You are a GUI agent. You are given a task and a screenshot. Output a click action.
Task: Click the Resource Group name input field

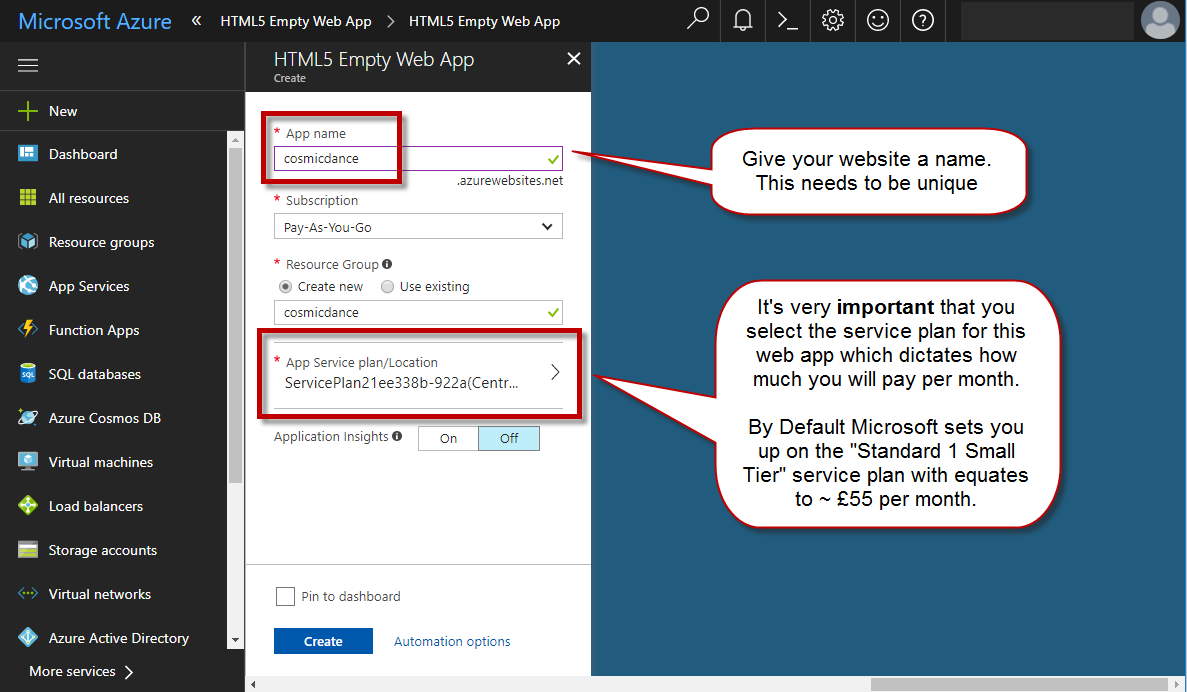click(x=418, y=313)
